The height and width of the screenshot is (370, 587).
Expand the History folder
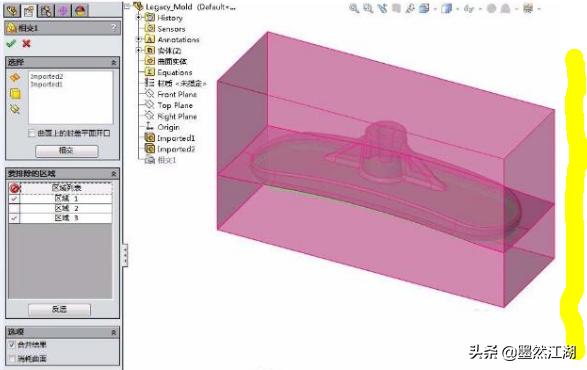139,17
